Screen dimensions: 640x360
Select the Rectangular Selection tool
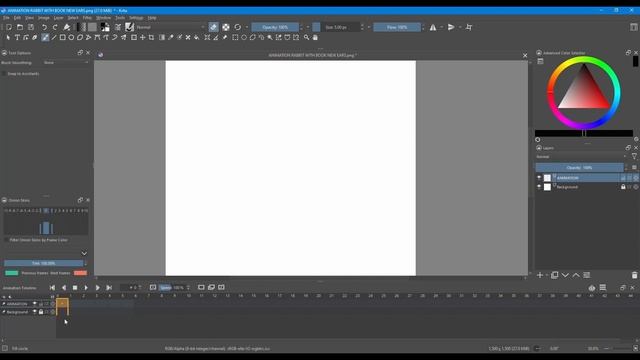235,38
